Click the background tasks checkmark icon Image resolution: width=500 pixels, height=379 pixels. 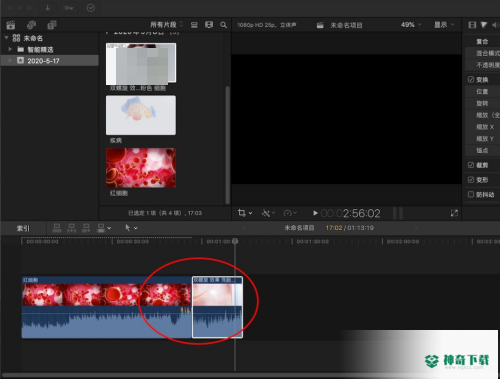coord(91,8)
